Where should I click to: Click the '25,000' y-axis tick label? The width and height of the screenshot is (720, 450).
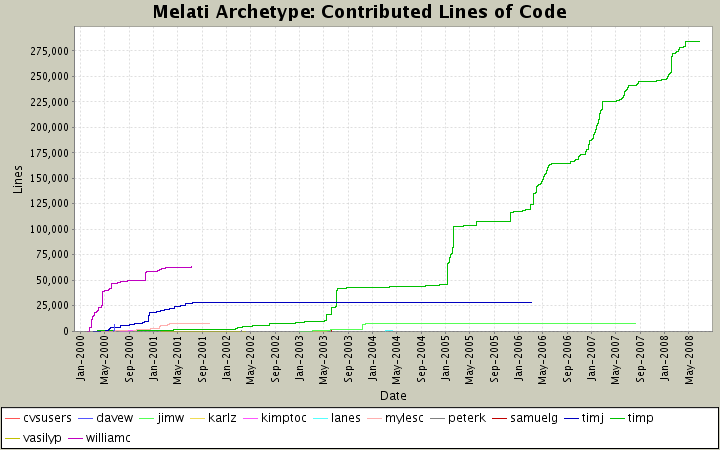(53, 305)
